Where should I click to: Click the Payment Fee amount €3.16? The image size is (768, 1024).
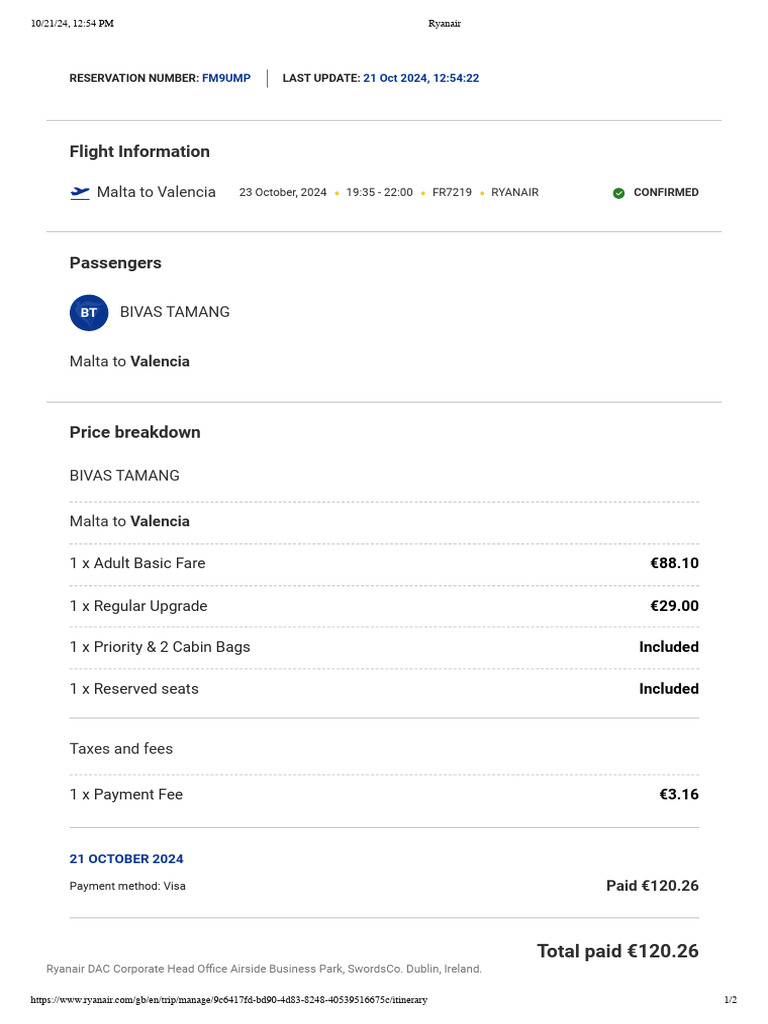[679, 795]
